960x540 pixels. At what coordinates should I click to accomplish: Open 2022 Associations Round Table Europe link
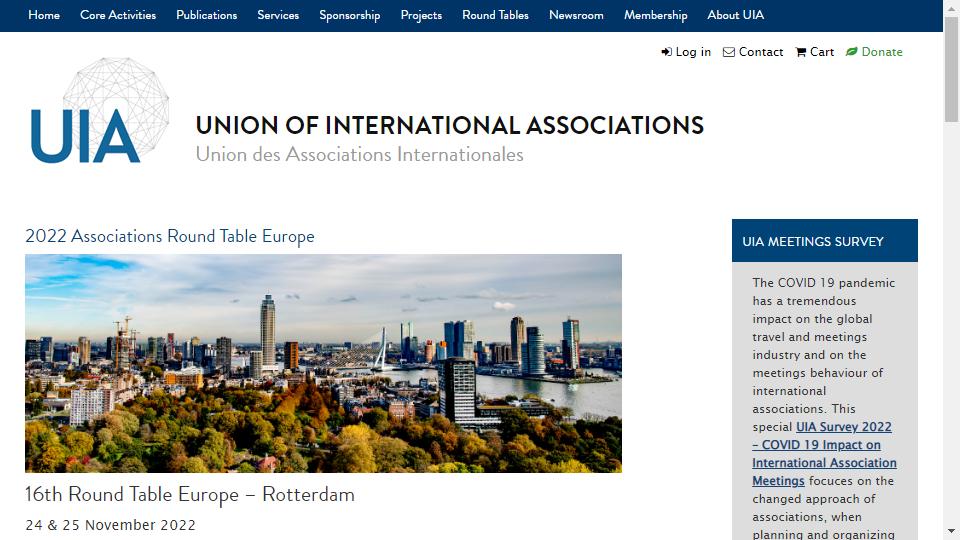pos(170,236)
